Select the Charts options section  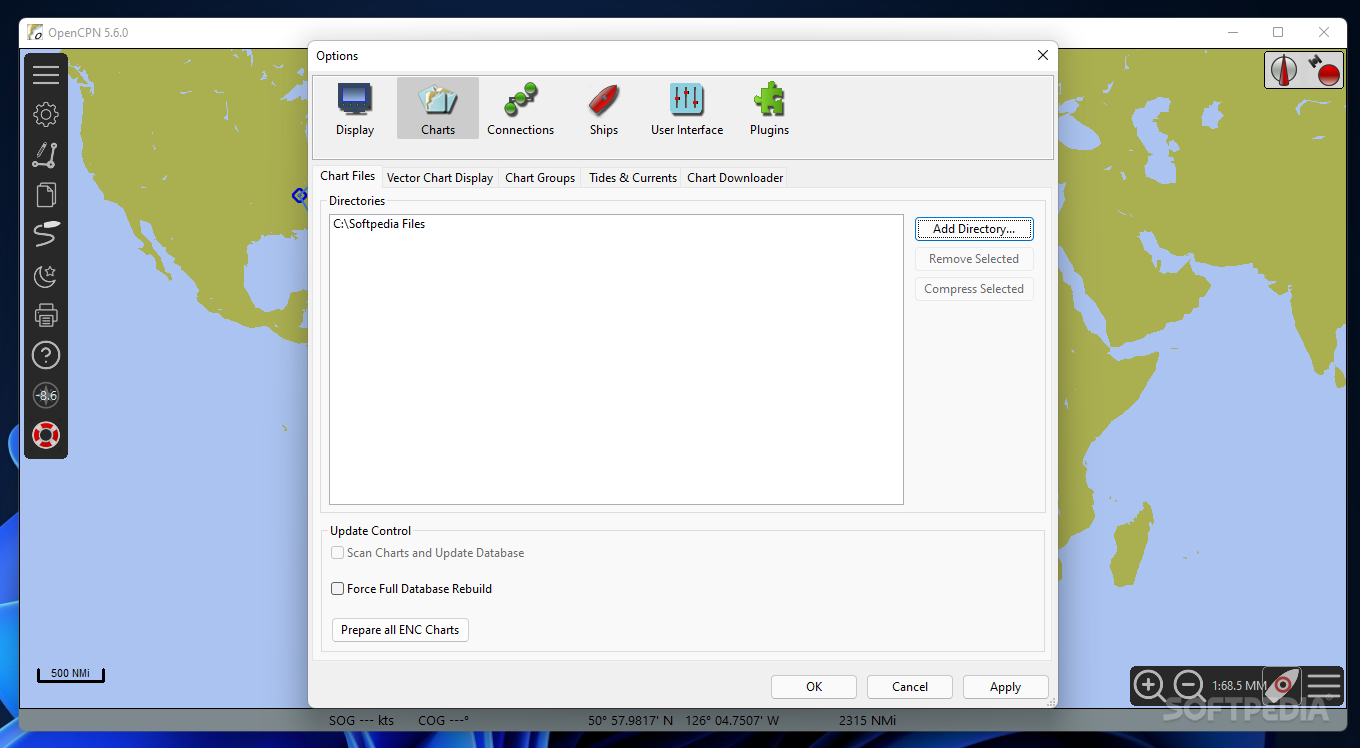coord(438,108)
